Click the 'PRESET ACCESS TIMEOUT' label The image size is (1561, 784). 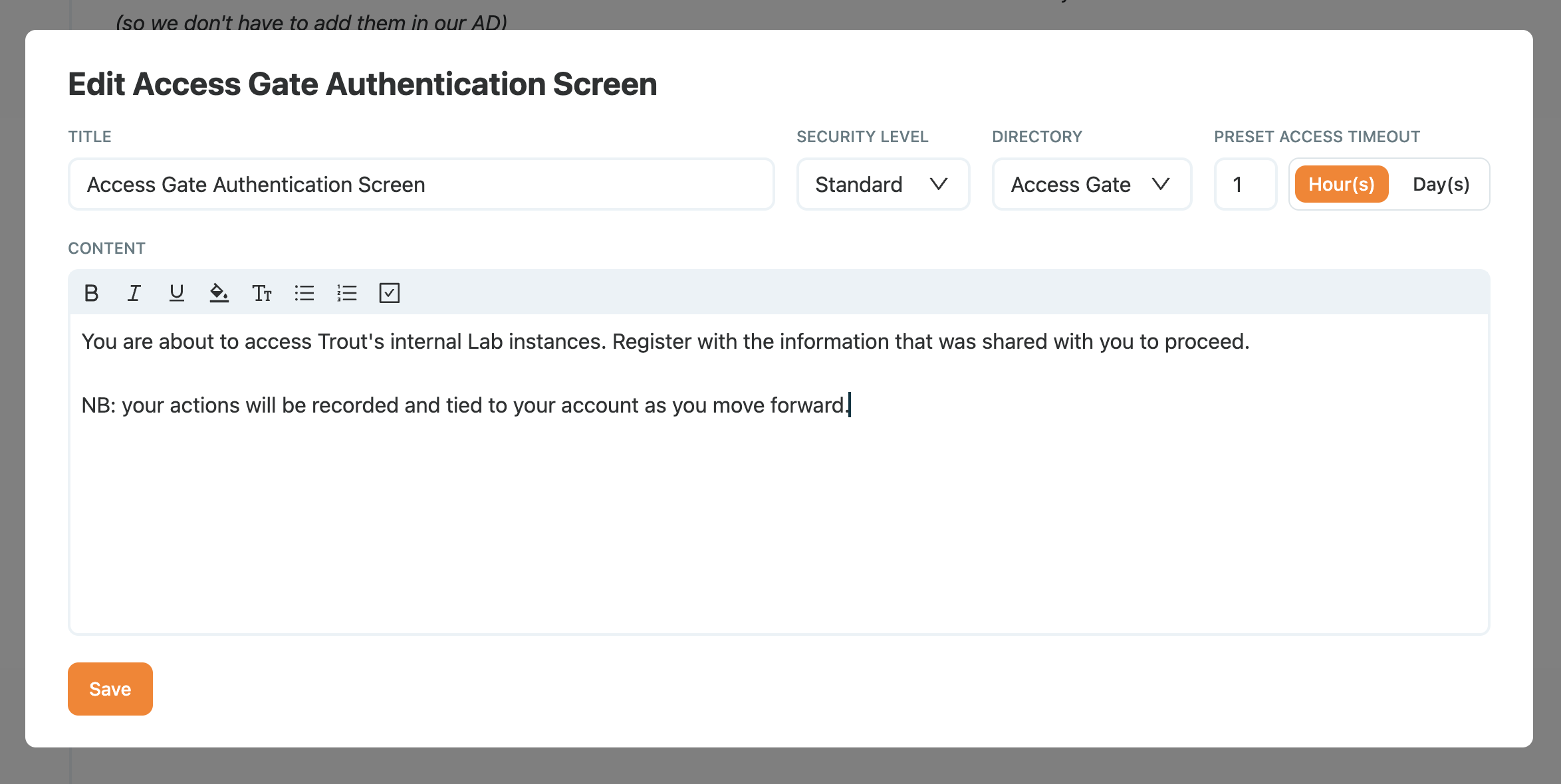pyautogui.click(x=1317, y=137)
